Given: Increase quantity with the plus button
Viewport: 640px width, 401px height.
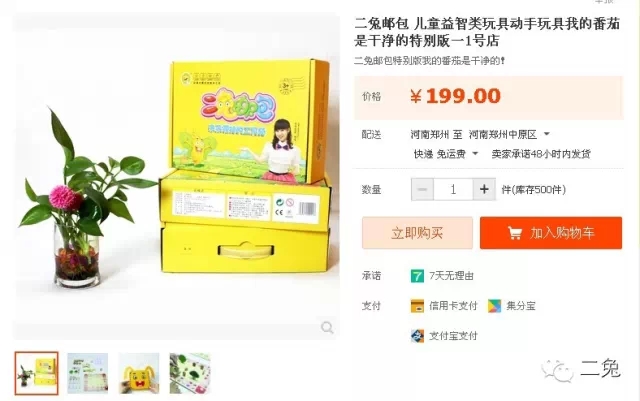Looking at the screenshot, I should (484, 189).
